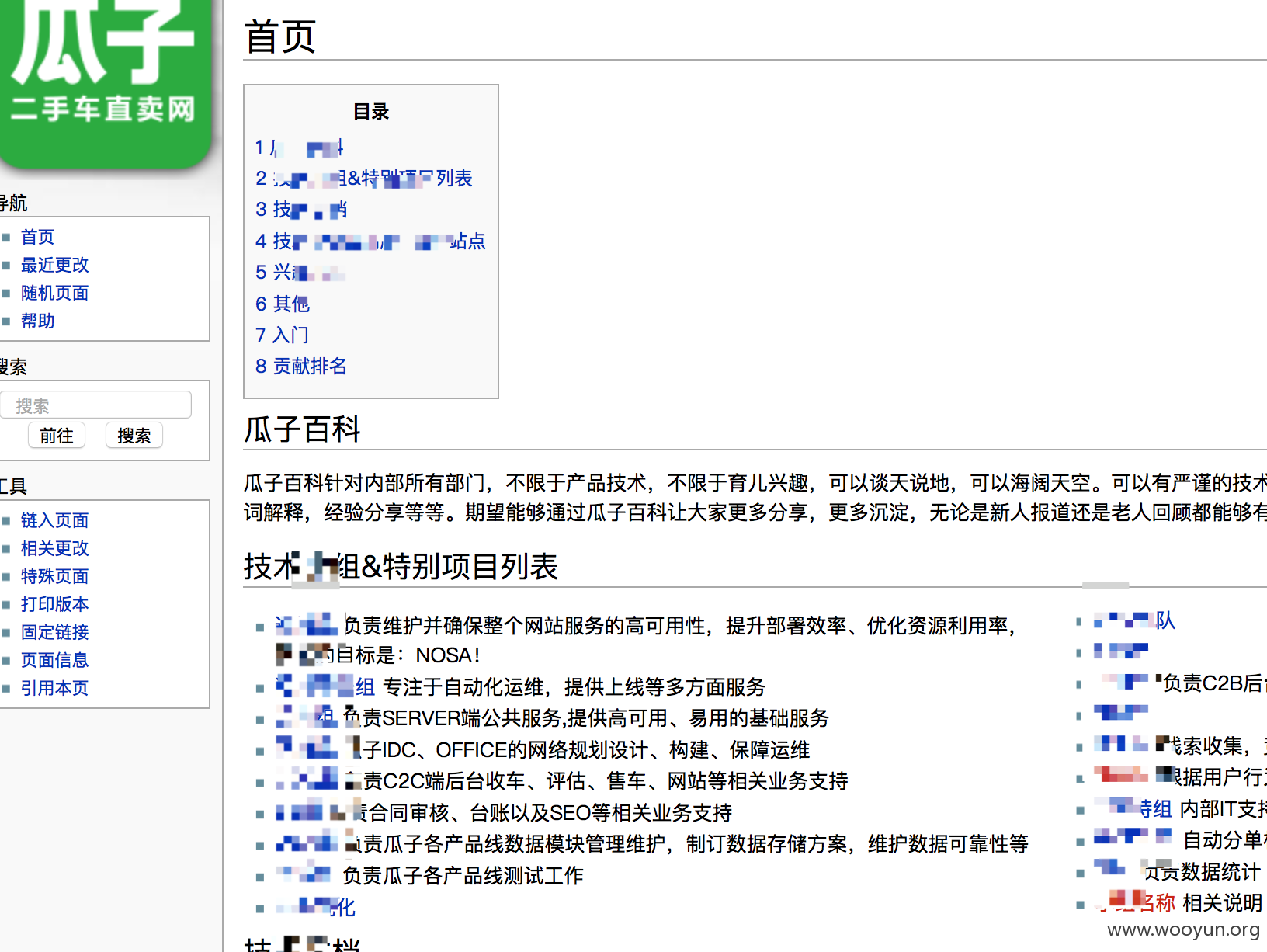This screenshot has height=952, width=1267.
Task: Open the 首页 sidebar link
Action: pos(37,237)
